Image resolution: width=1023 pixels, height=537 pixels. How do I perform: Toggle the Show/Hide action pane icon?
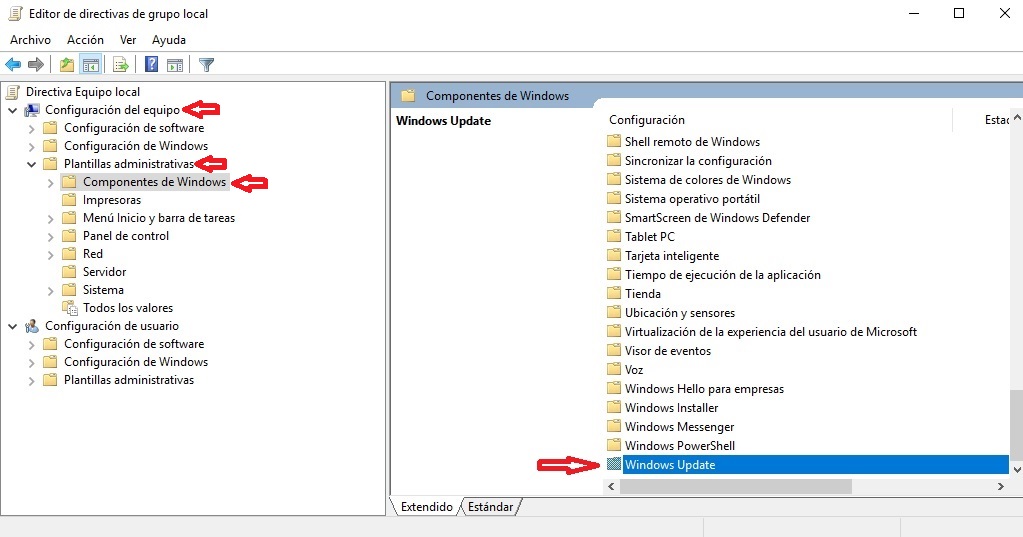175,65
